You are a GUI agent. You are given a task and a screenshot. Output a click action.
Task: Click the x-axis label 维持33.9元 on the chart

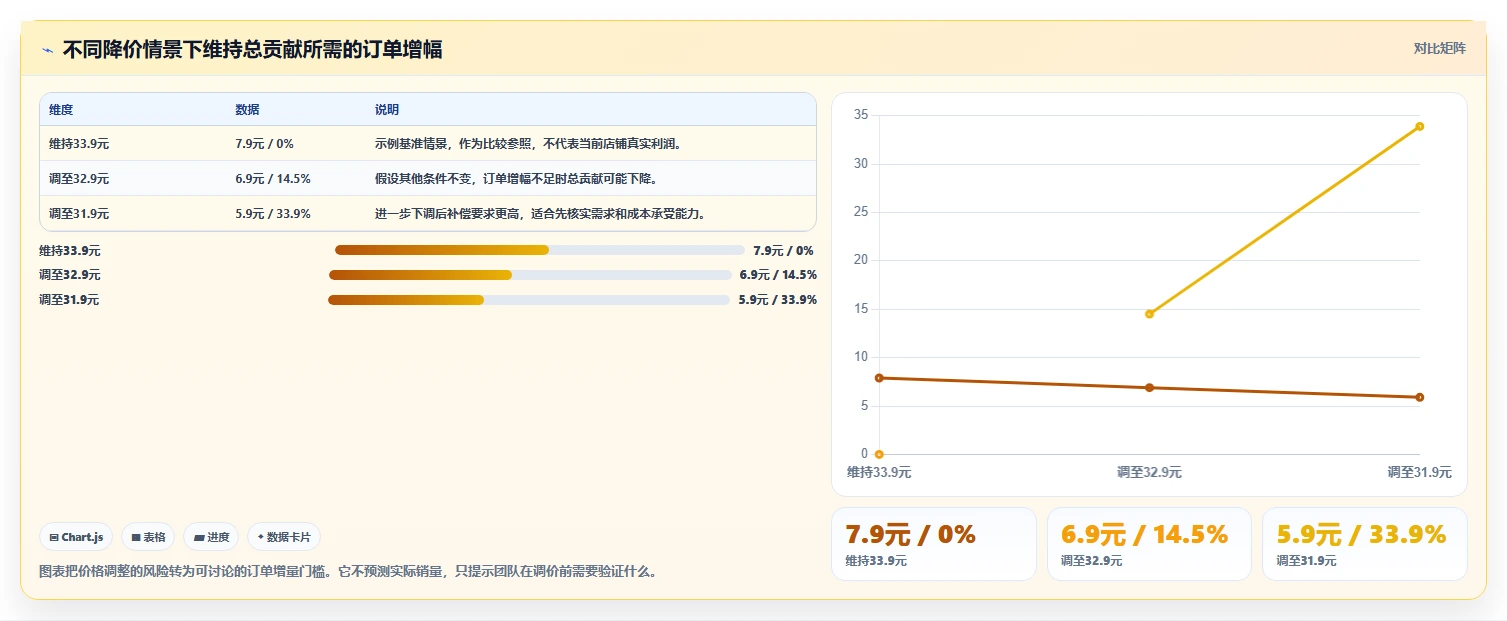pyautogui.click(x=879, y=473)
